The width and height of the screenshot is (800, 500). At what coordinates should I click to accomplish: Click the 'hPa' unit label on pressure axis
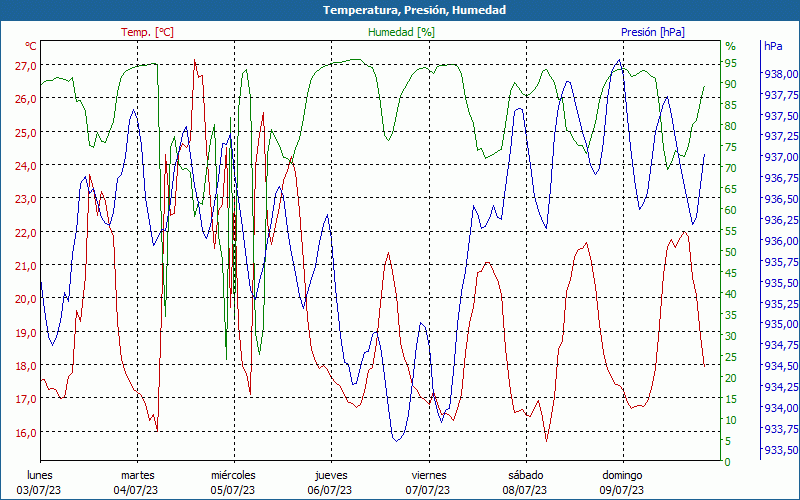point(773,46)
